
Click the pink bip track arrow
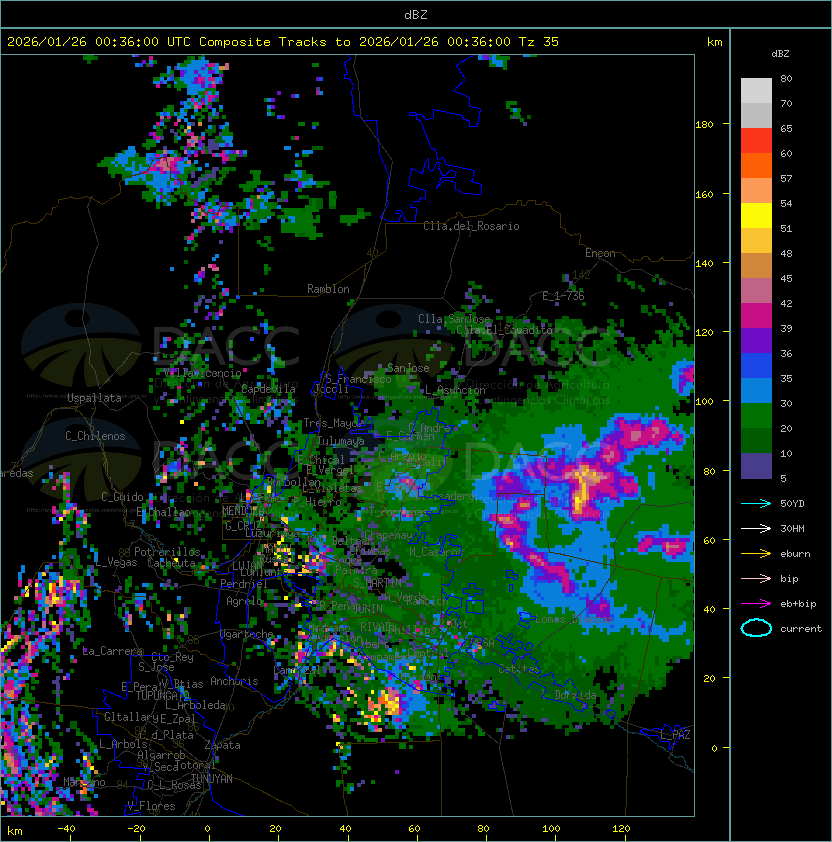tap(756, 579)
